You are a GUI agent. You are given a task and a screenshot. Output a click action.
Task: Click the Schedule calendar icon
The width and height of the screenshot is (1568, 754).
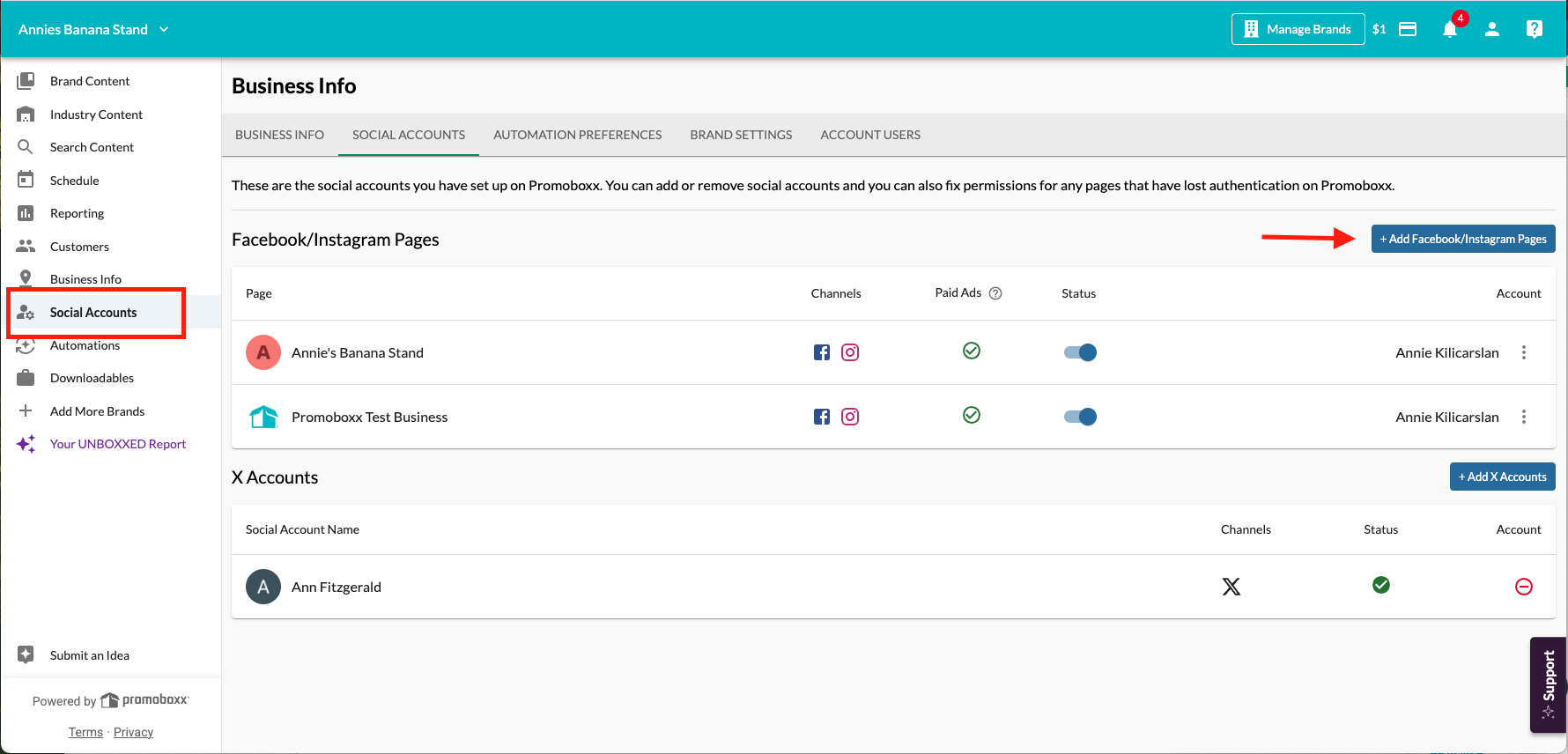pyautogui.click(x=26, y=180)
